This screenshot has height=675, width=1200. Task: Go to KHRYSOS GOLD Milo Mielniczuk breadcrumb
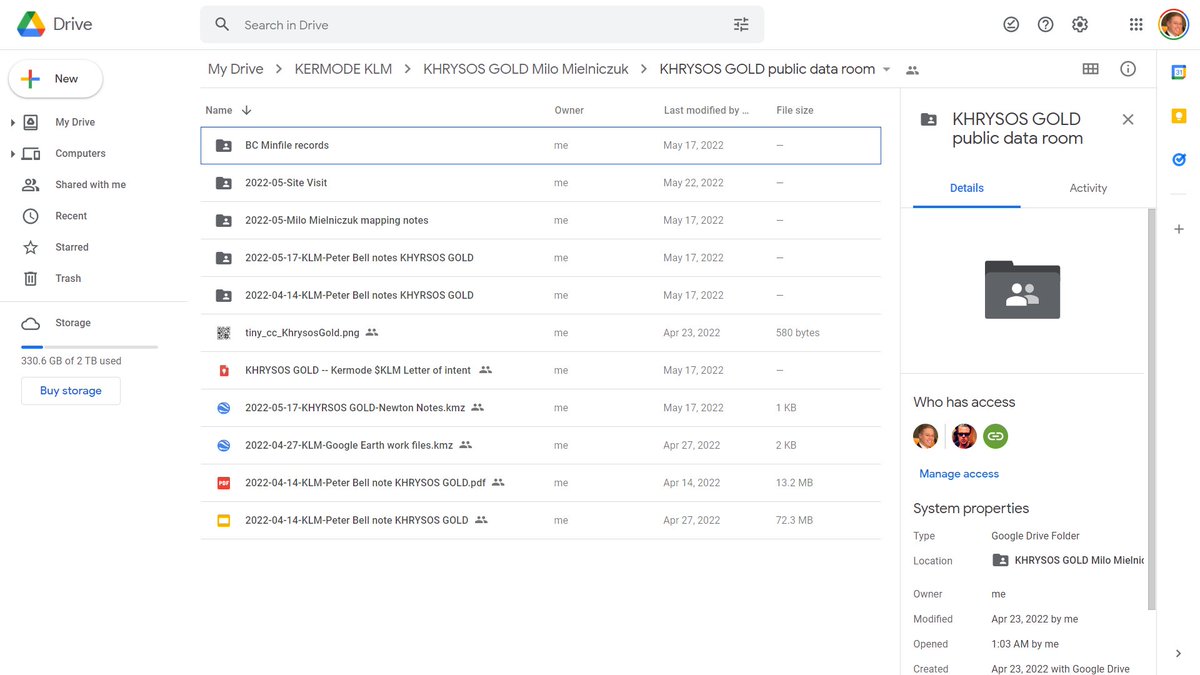point(524,69)
